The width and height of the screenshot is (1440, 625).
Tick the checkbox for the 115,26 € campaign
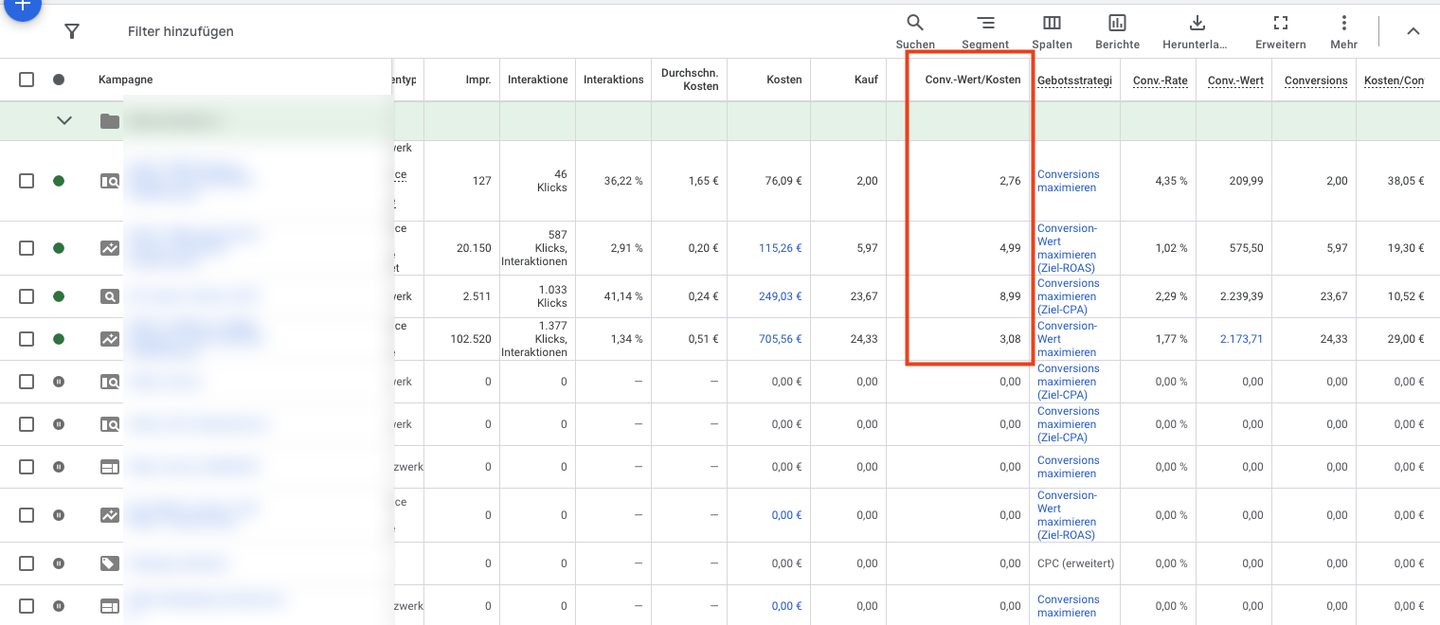tap(27, 248)
